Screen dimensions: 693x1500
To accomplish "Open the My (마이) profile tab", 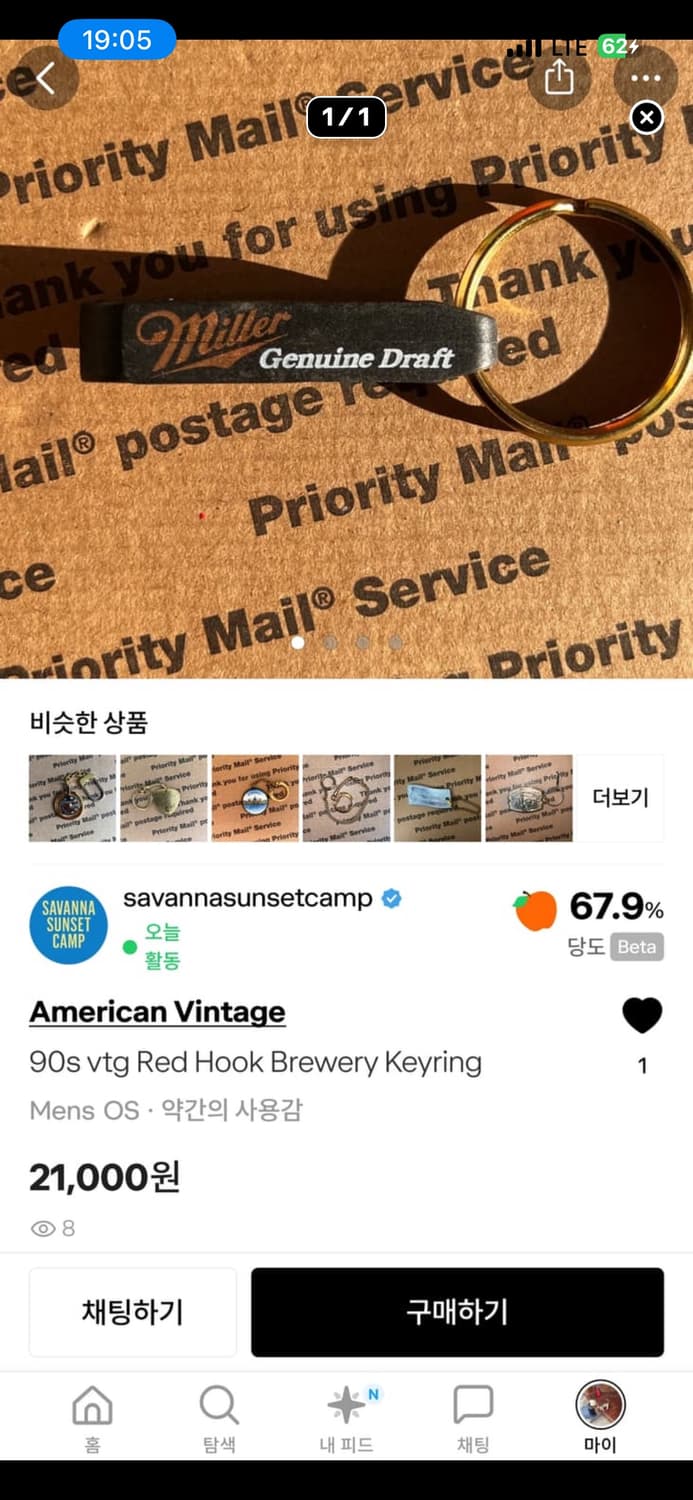I will (600, 1417).
